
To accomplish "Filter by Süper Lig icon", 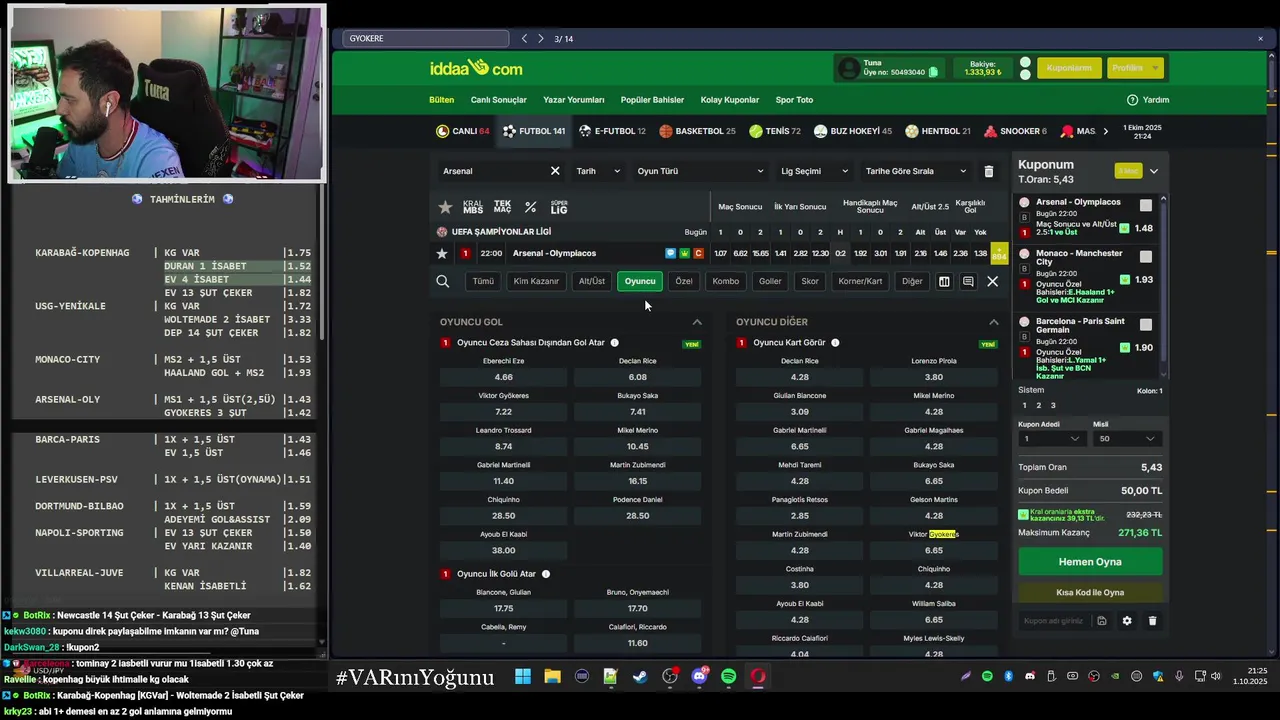I will pos(559,207).
